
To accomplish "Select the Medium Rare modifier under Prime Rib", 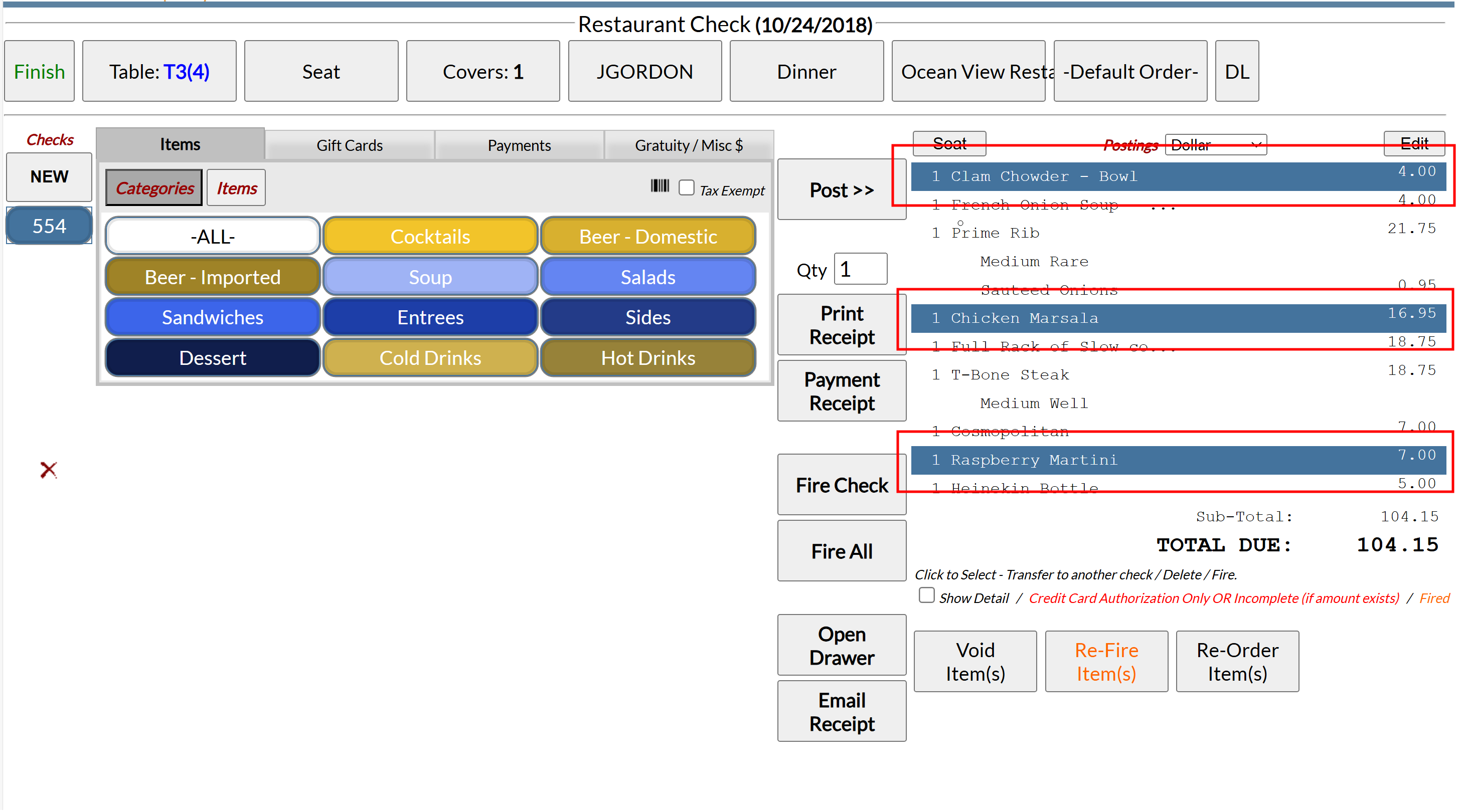I will (1179, 262).
